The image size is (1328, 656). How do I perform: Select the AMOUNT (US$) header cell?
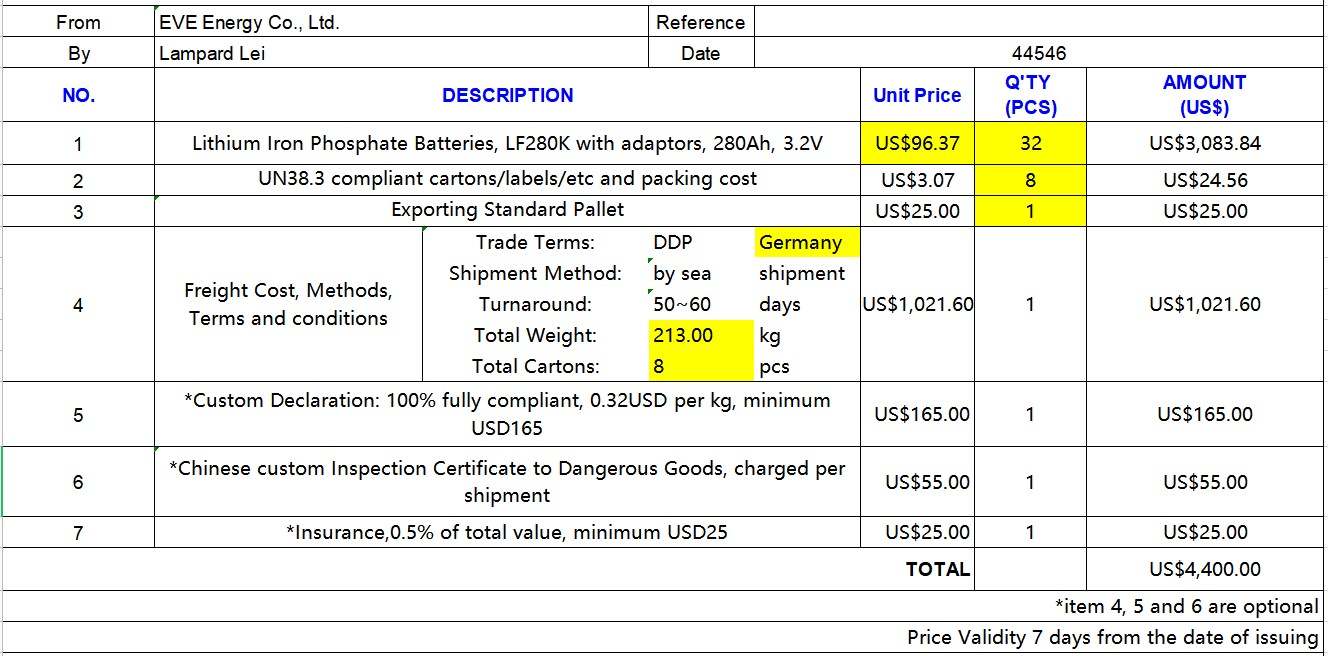pyautogui.click(x=1204, y=95)
